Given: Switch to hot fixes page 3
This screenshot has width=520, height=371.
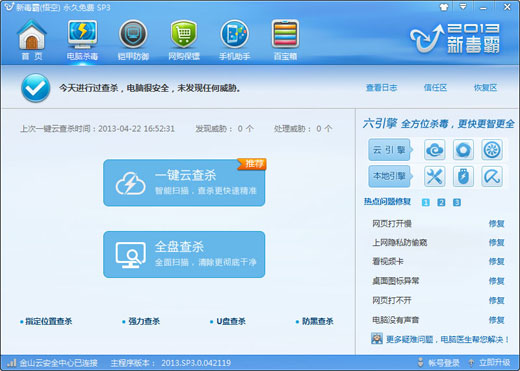Looking at the screenshot, I should point(457,202).
